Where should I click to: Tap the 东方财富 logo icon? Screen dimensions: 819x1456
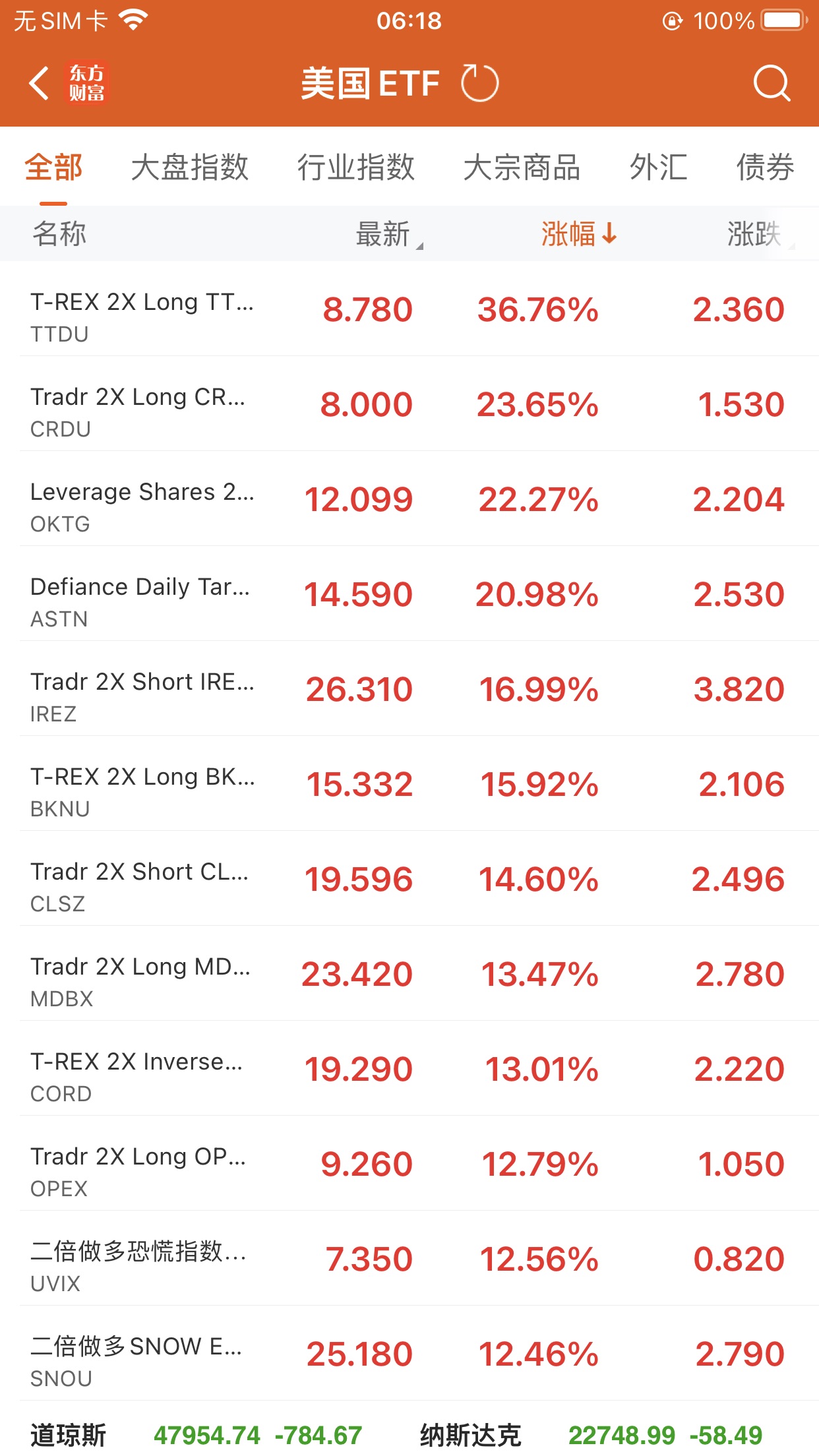(x=86, y=84)
